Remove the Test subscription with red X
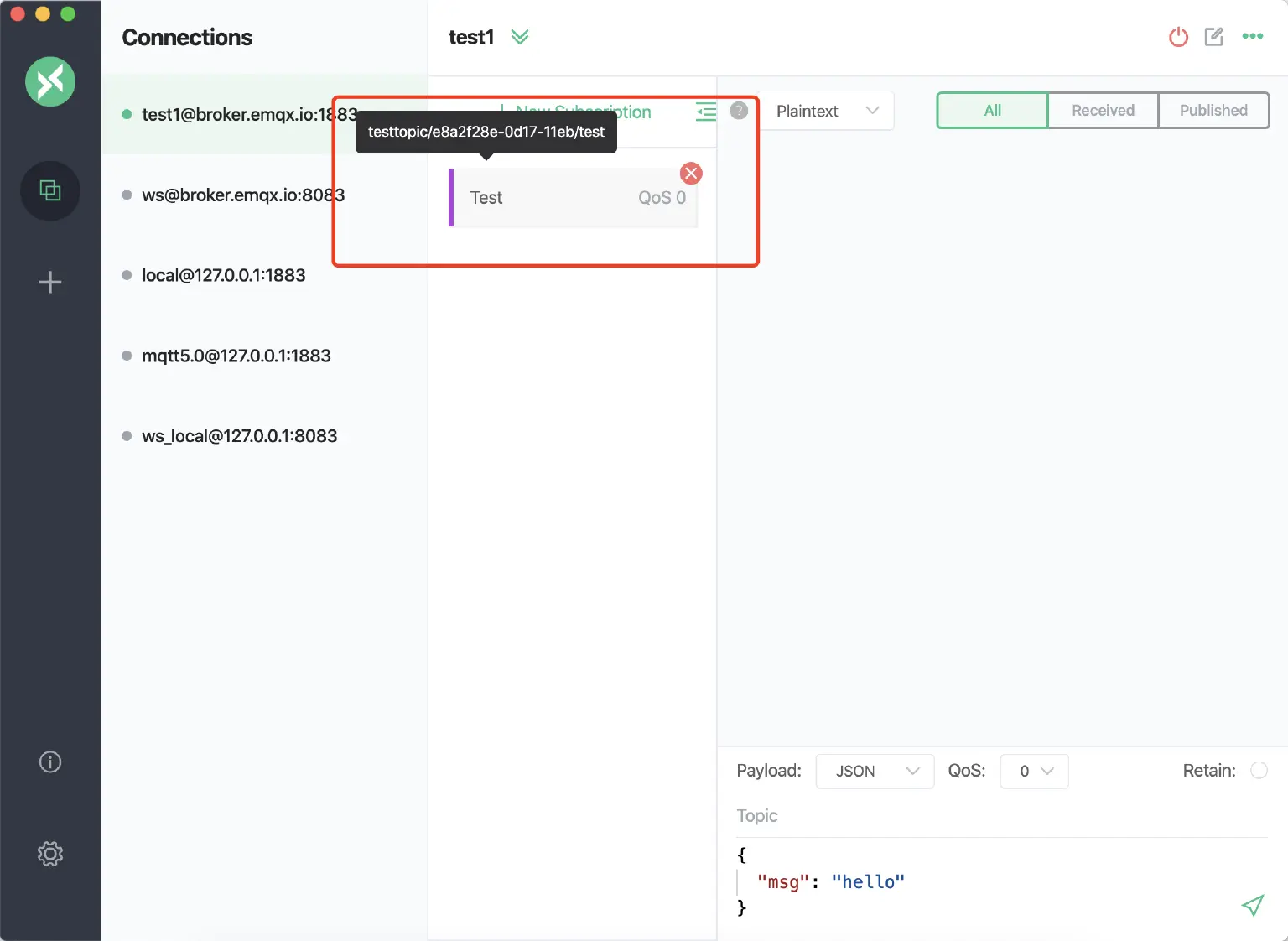The image size is (1288, 941). [x=691, y=174]
